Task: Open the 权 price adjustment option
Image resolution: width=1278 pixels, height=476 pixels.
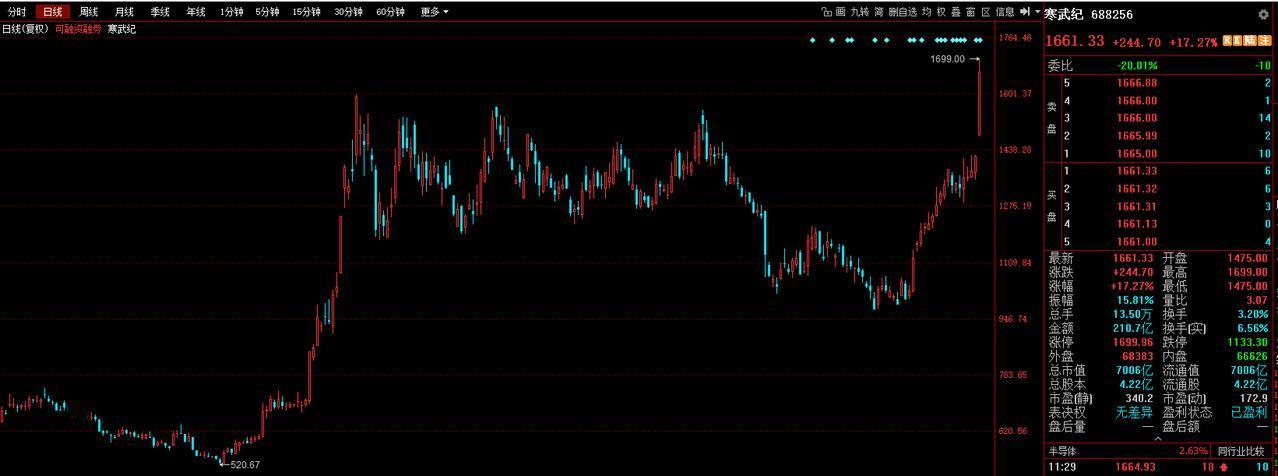Action: tap(941, 12)
